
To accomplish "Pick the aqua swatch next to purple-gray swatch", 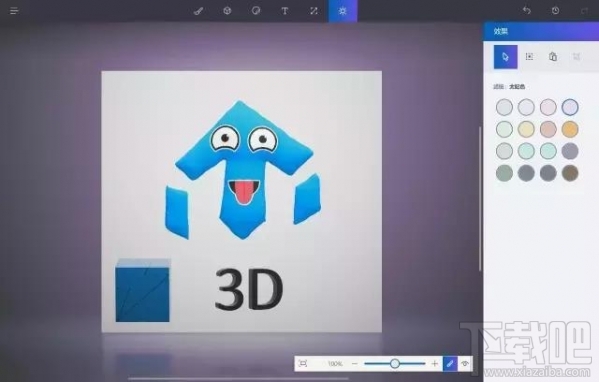I will pyautogui.click(x=548, y=151).
